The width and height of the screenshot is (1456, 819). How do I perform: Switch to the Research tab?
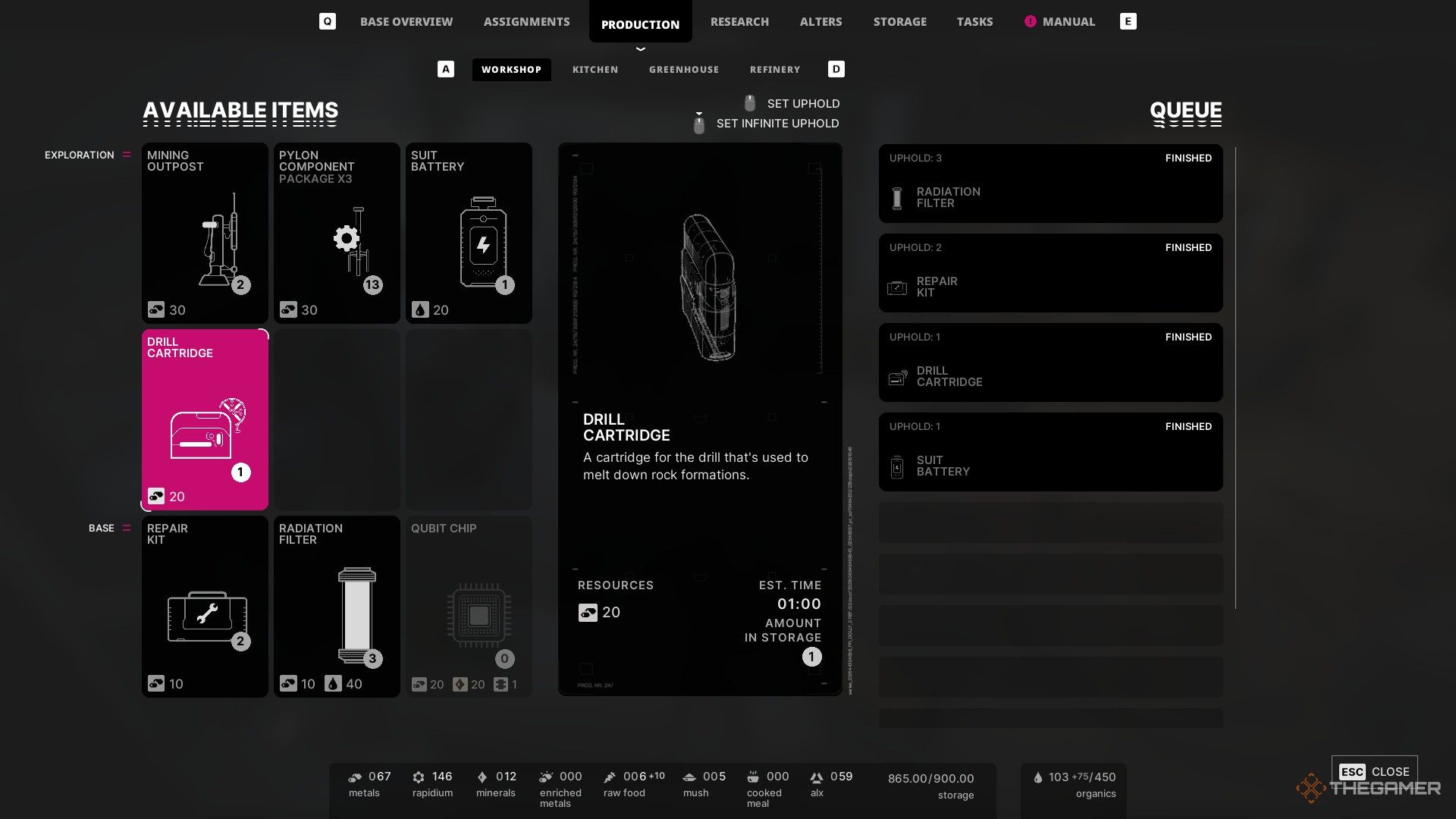[x=739, y=21]
